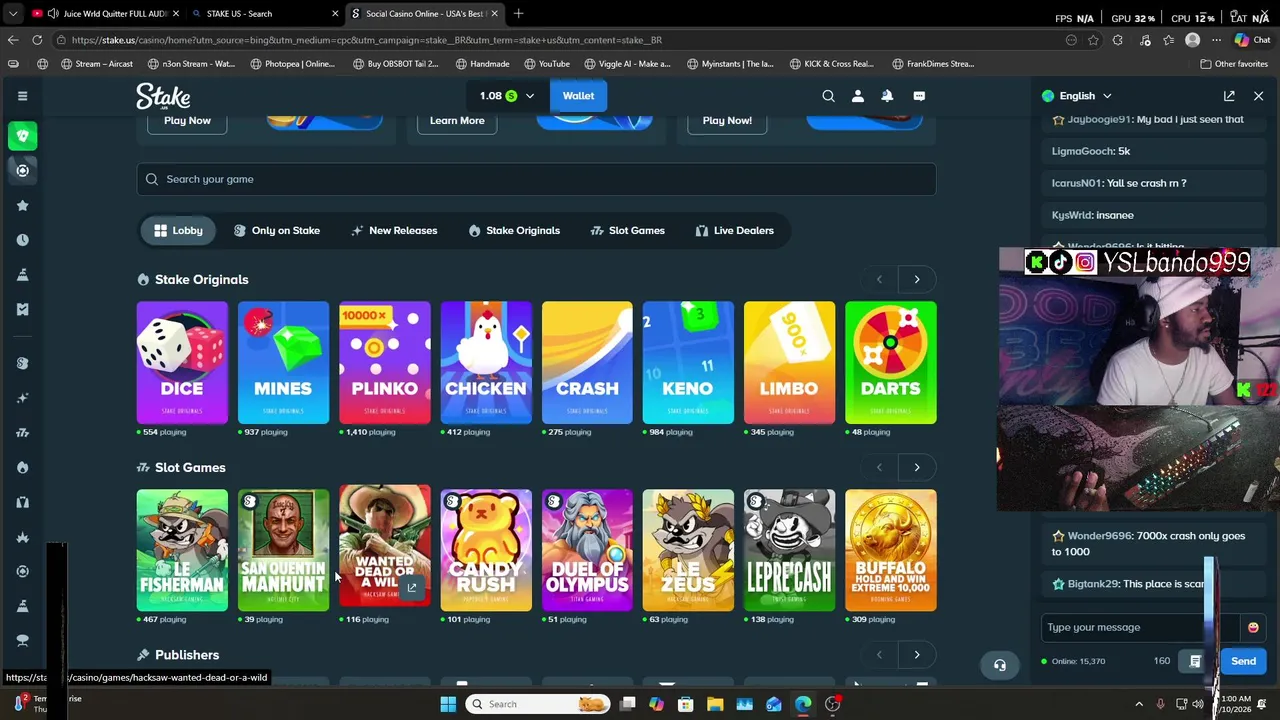This screenshot has width=1280, height=720.
Task: Switch to the Juice Wrld Quitter browser tab
Action: point(106,14)
